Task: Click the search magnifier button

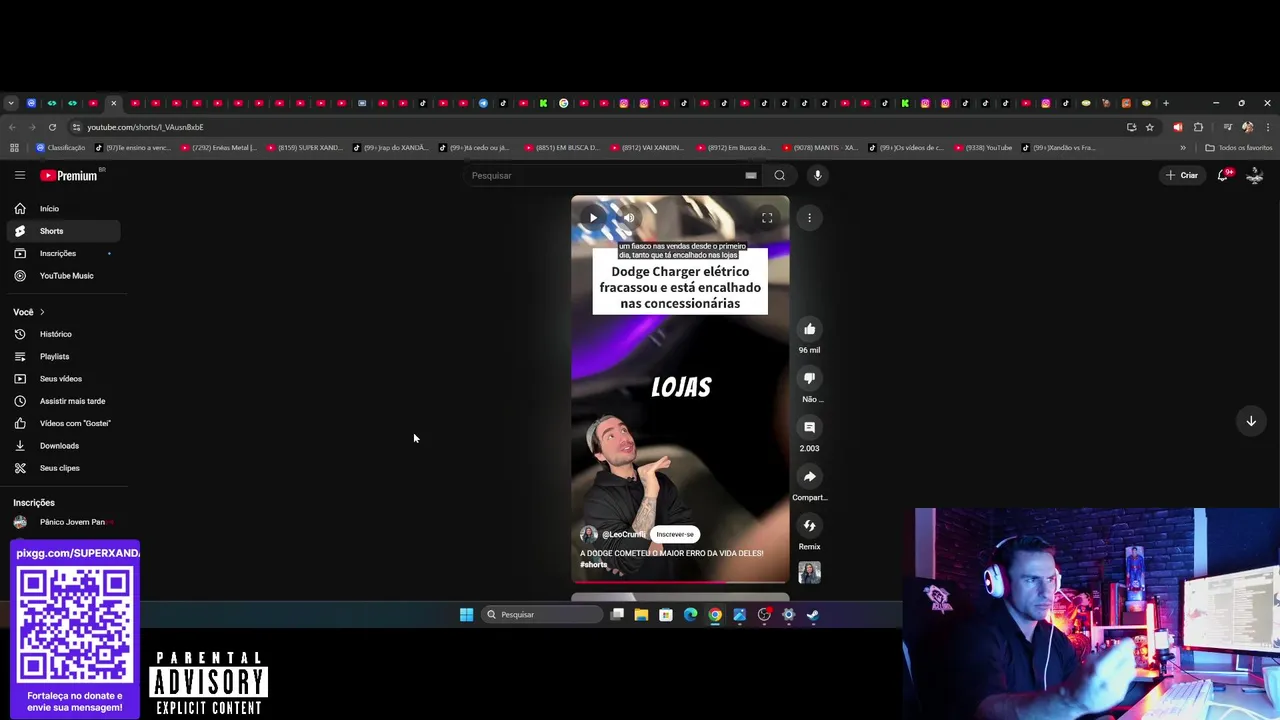Action: pyautogui.click(x=779, y=175)
